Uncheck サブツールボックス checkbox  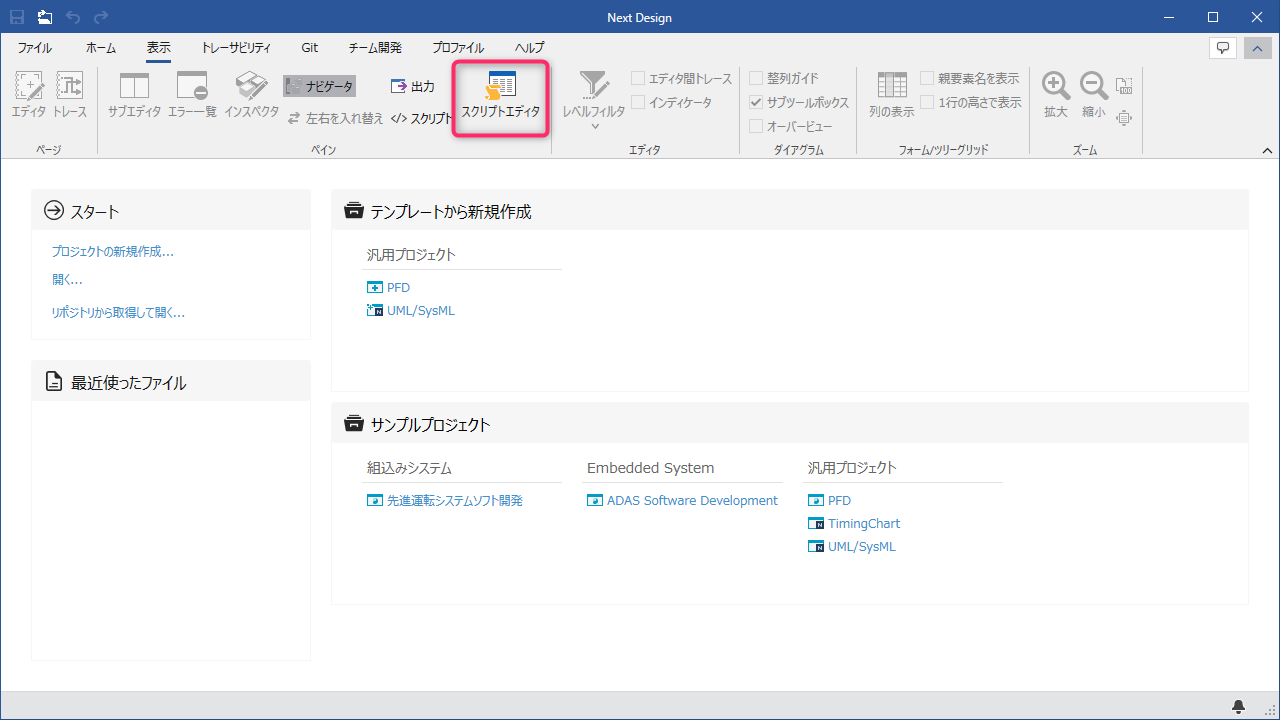(x=799, y=102)
